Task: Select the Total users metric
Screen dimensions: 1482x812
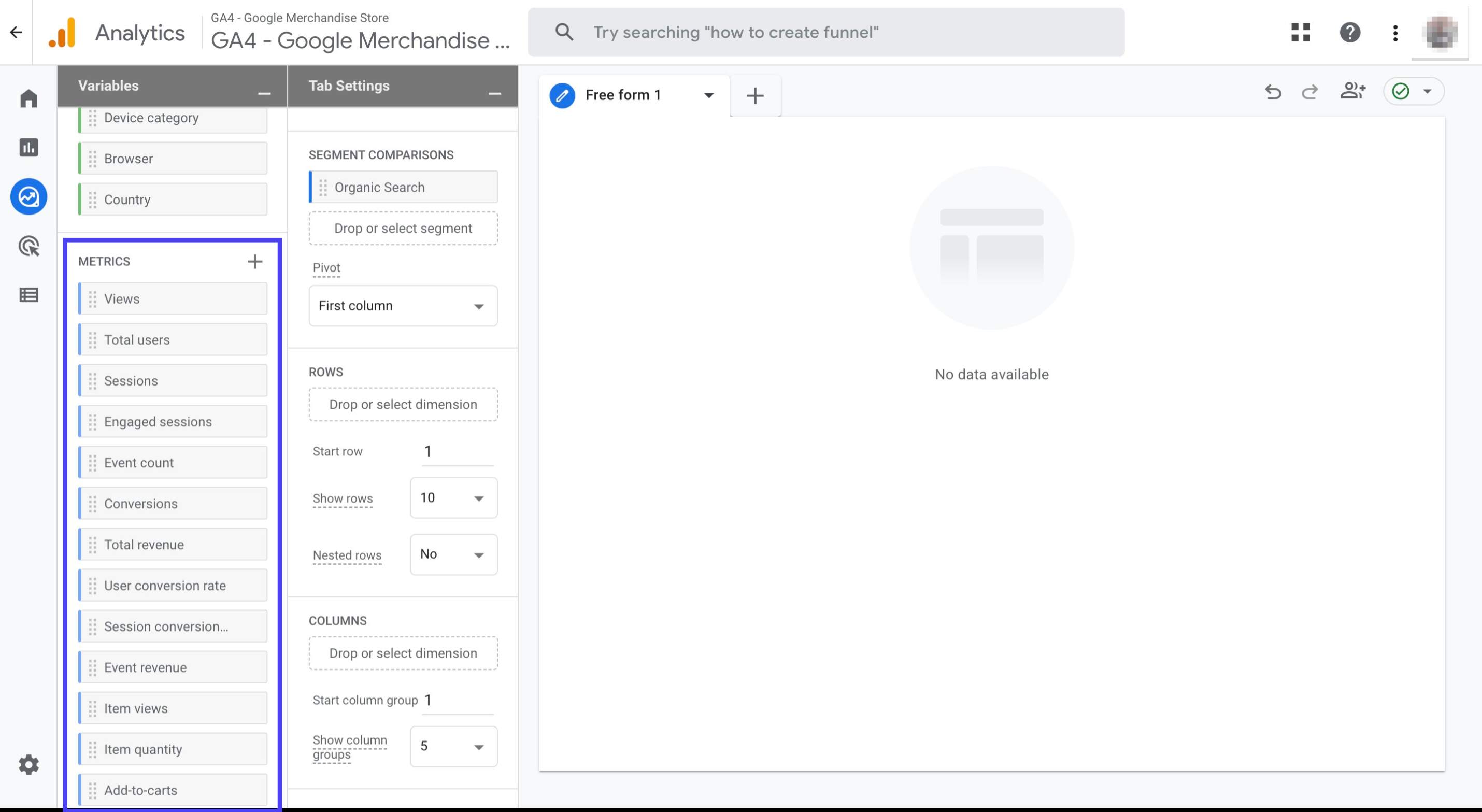Action: click(173, 339)
